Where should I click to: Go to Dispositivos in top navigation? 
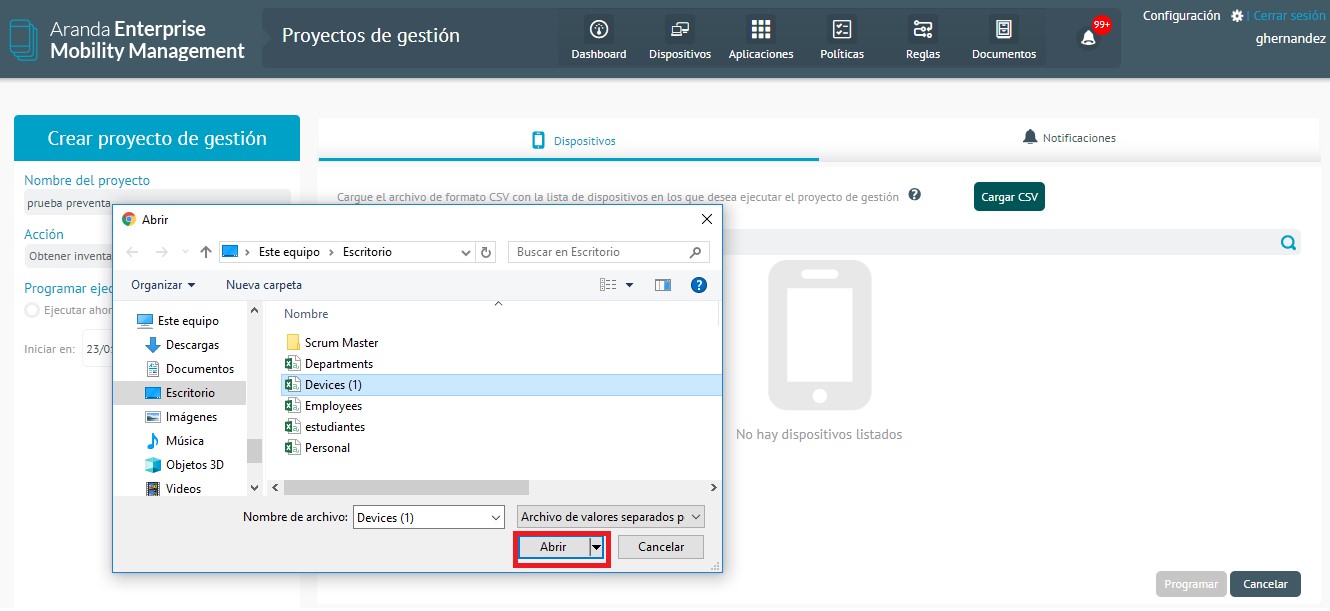[680, 40]
